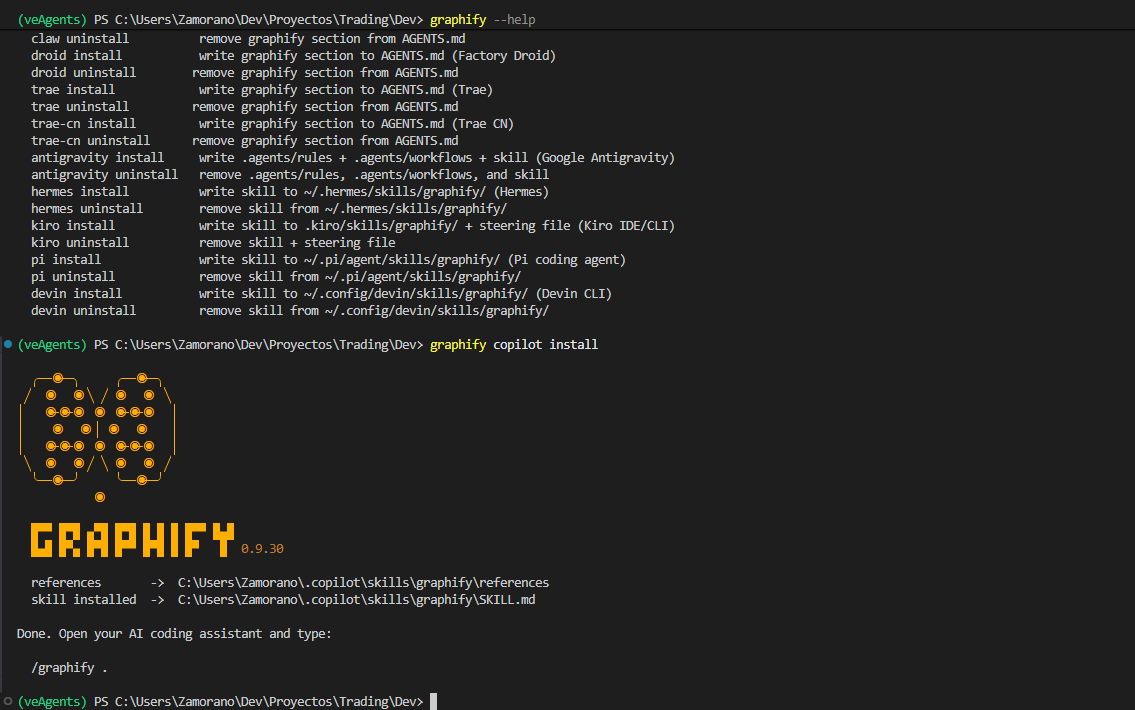Click the '(Kiro IDE/CLI)' description text
Screen dimensions: 1135x710
tap(626, 226)
